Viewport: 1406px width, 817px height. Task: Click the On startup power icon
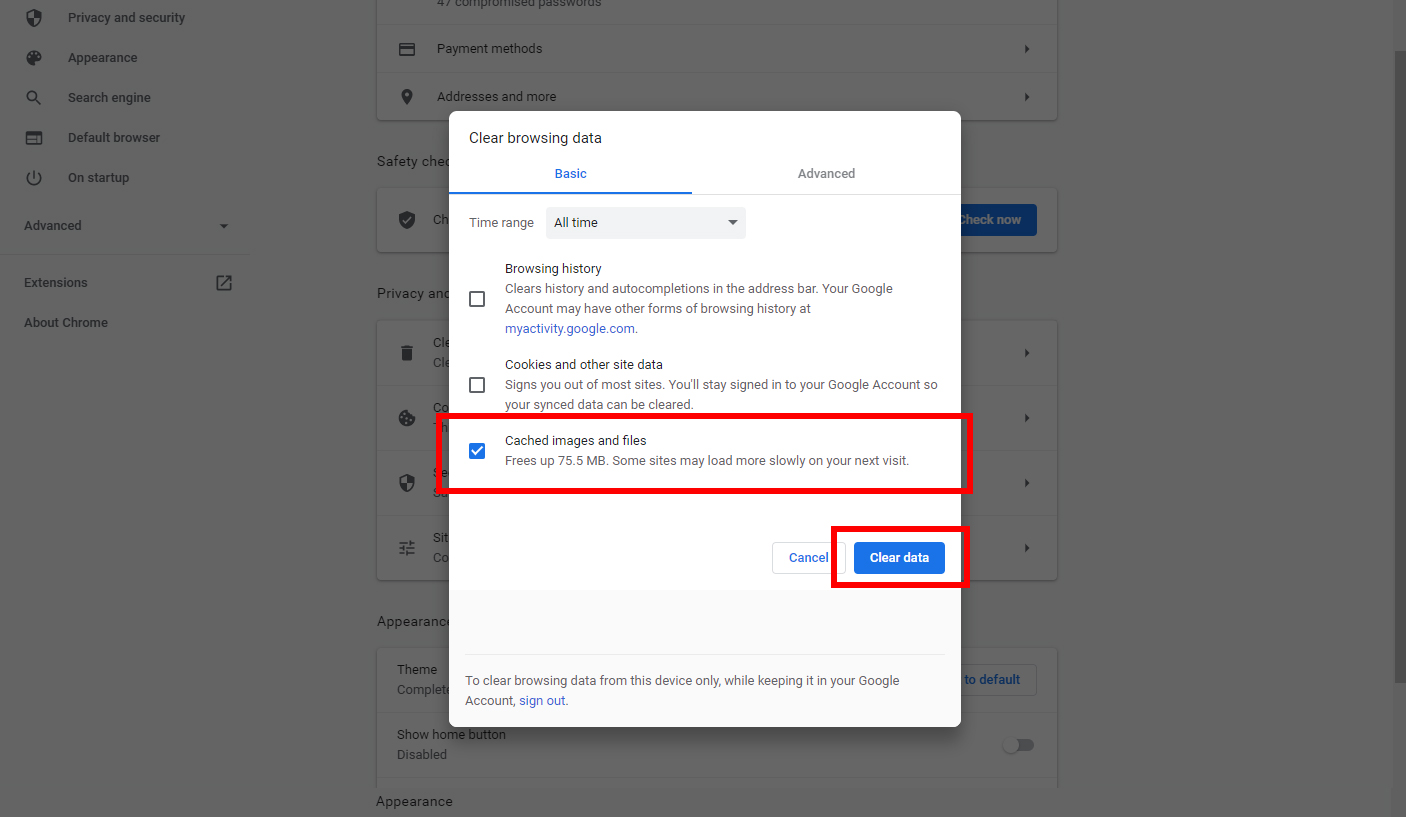[x=34, y=178]
